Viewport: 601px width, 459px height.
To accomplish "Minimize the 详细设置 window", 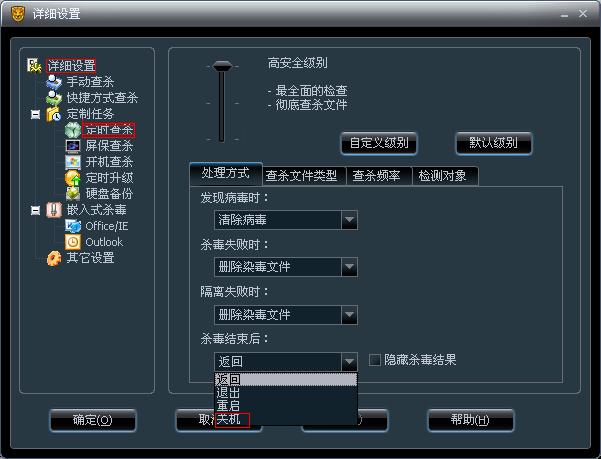I will click(564, 15).
